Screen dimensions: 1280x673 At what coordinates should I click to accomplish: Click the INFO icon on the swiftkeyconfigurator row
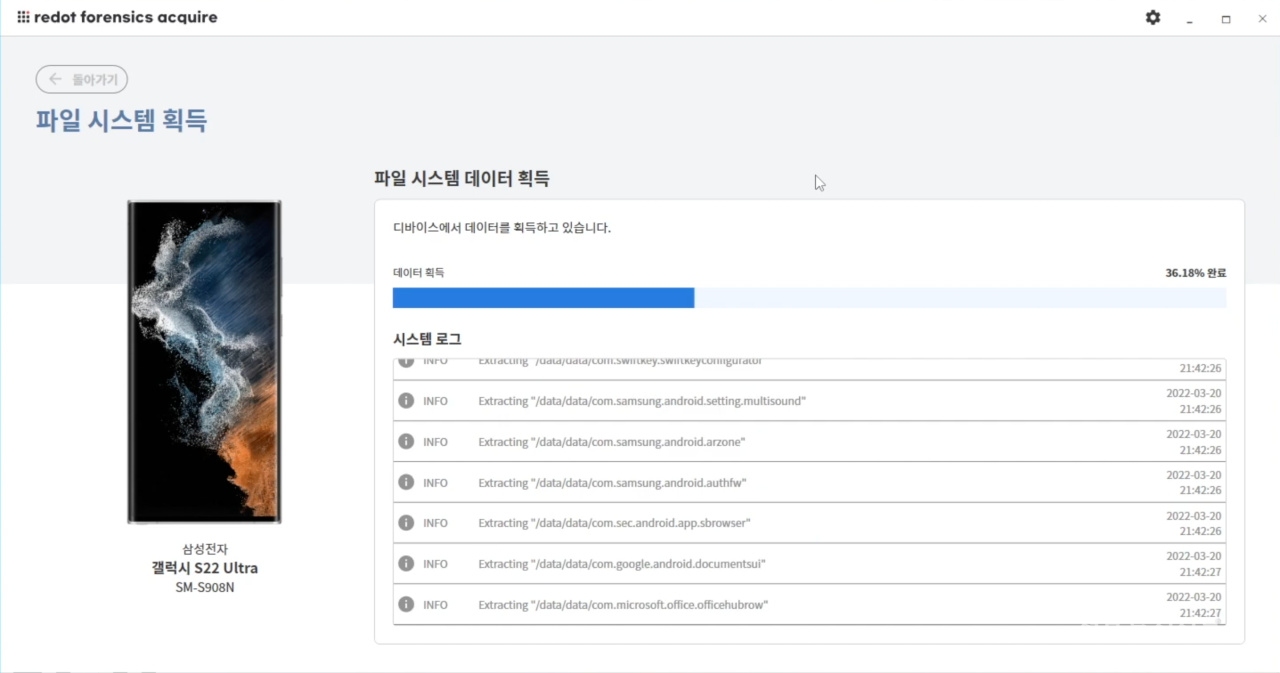(x=406, y=360)
